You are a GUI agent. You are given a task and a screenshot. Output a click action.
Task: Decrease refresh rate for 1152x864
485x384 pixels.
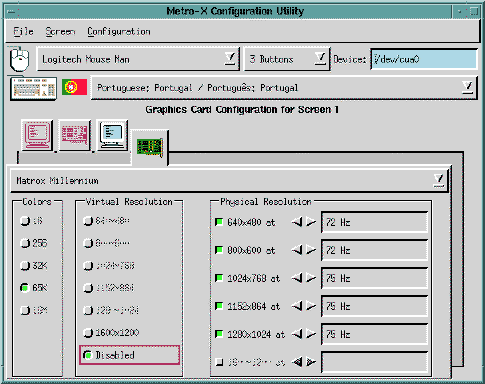click(297, 306)
